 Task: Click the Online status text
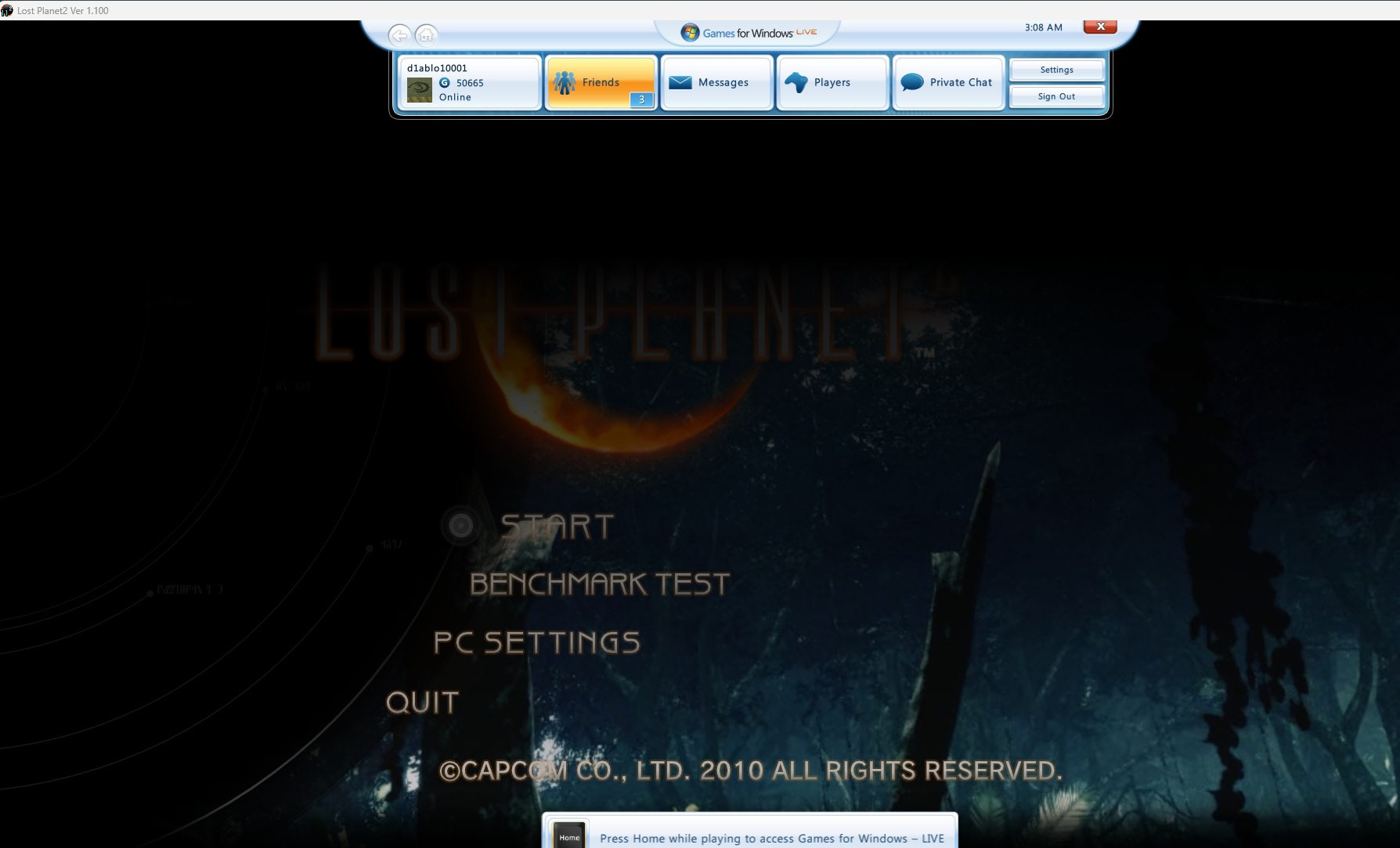pos(455,97)
